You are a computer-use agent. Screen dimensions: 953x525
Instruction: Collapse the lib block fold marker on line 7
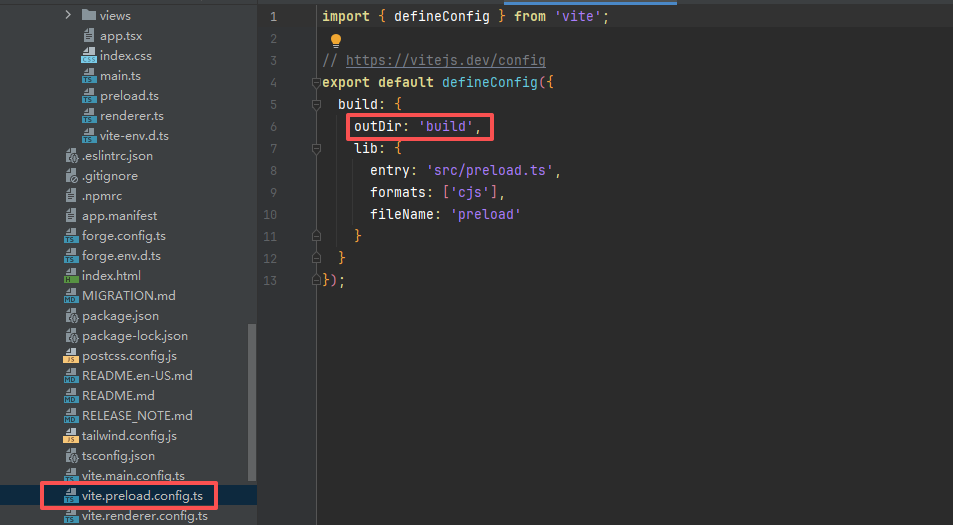(x=316, y=148)
